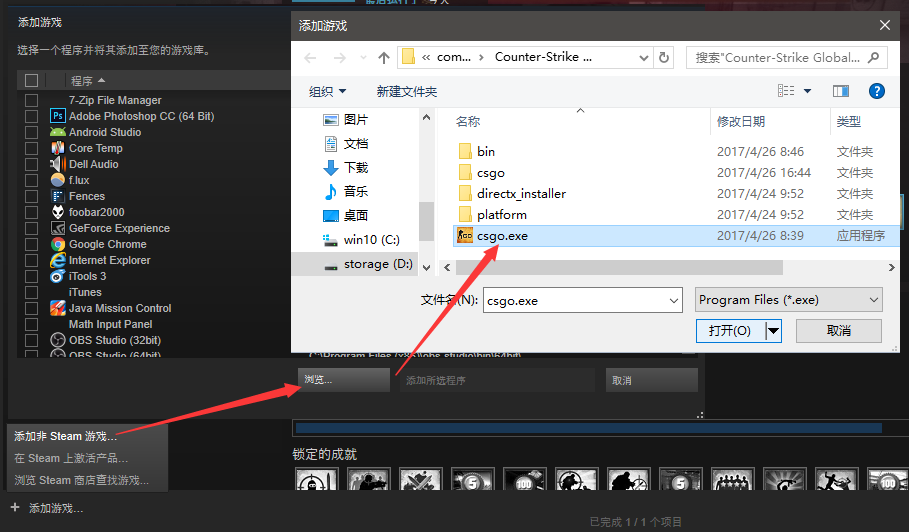
Task: Click the 浏览 button
Action: [x=343, y=380]
